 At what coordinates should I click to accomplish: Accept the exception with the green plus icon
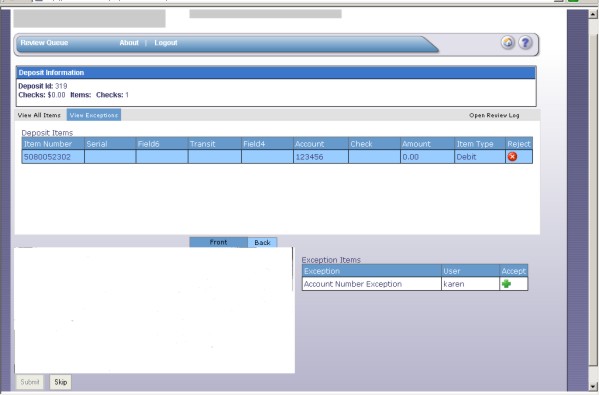click(x=507, y=284)
